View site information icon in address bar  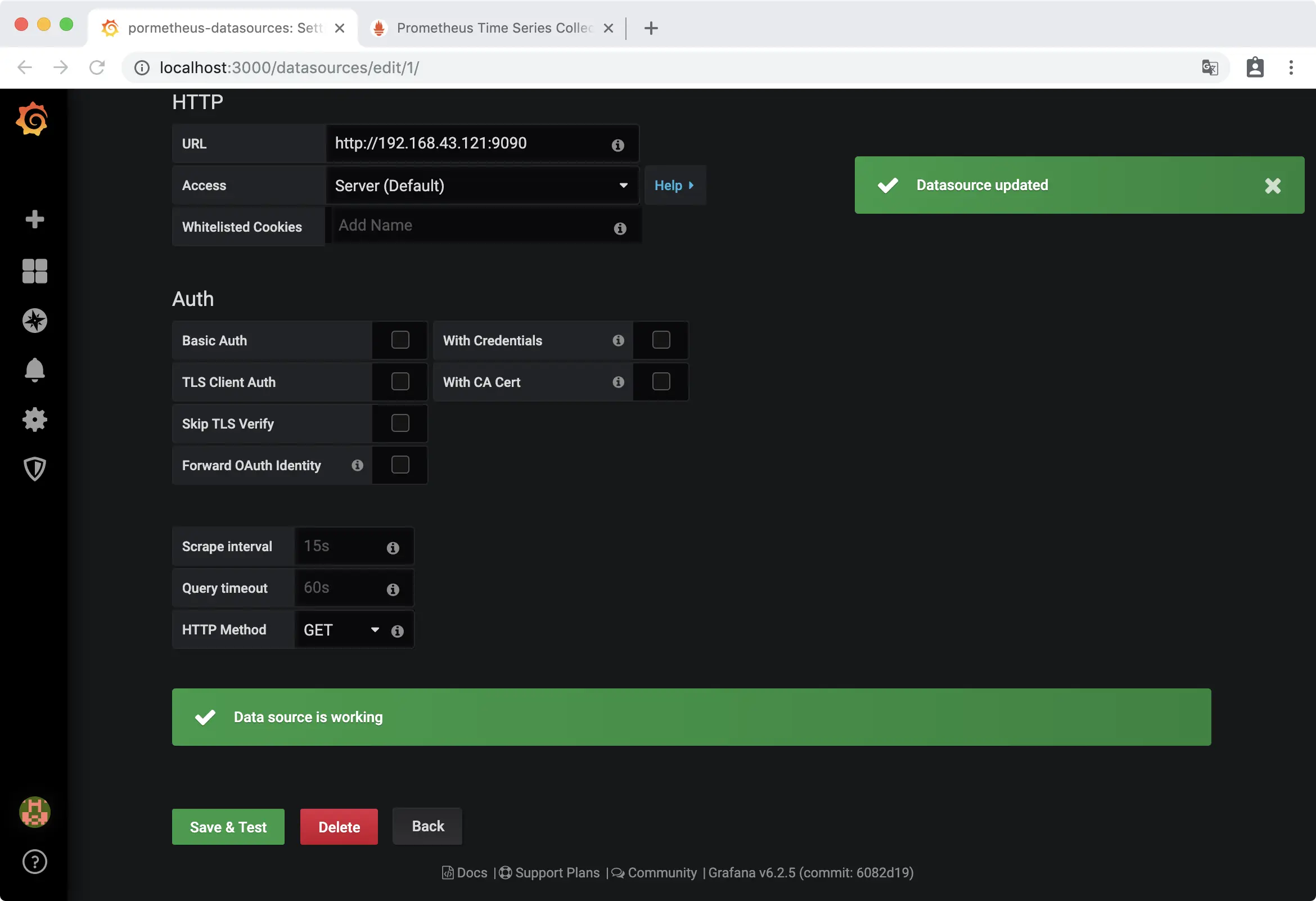(x=142, y=67)
